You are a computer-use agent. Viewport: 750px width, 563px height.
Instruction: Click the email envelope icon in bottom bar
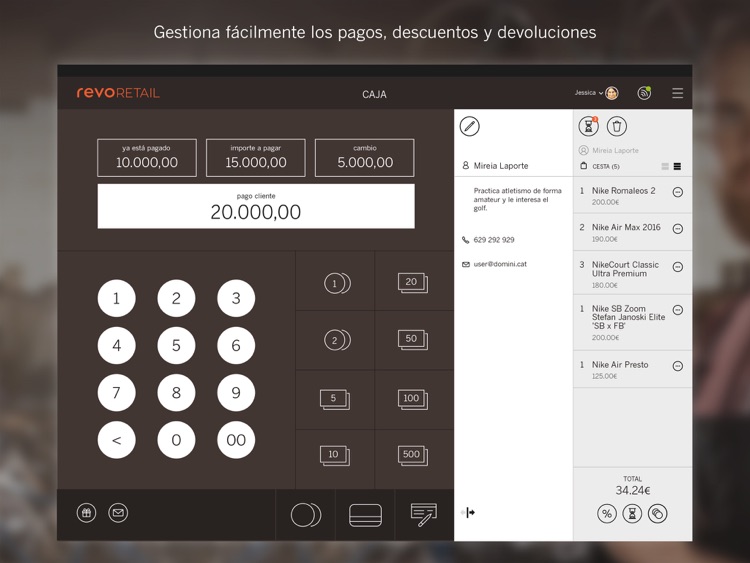[x=118, y=513]
